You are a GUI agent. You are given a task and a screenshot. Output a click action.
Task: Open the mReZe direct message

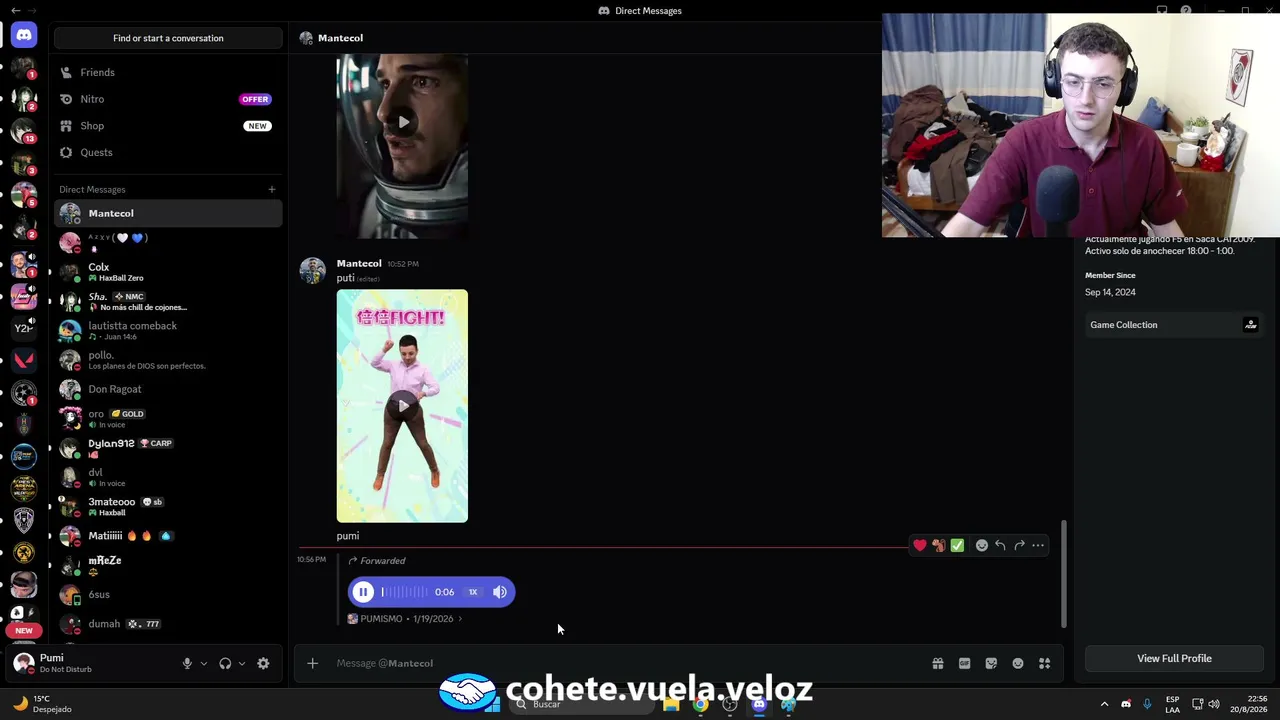coord(168,565)
